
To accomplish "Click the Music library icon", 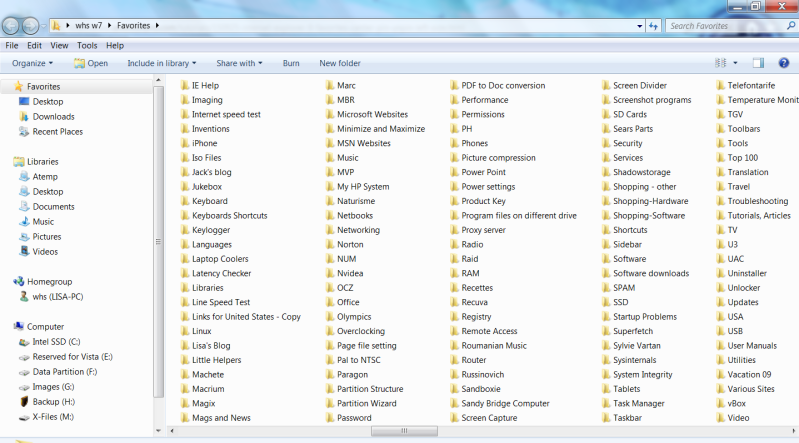I will (24, 222).
